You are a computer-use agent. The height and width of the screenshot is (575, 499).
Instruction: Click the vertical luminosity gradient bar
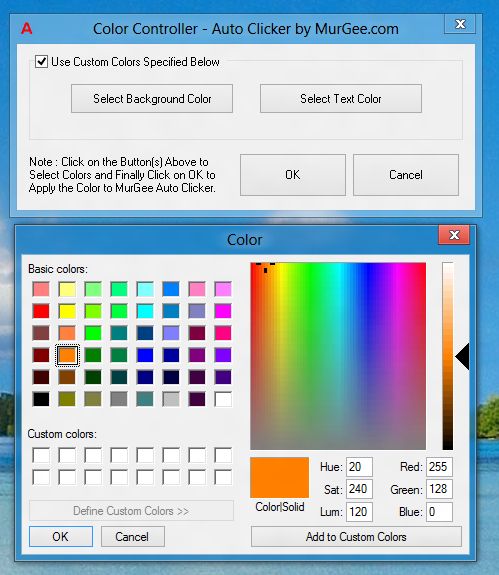click(448, 356)
